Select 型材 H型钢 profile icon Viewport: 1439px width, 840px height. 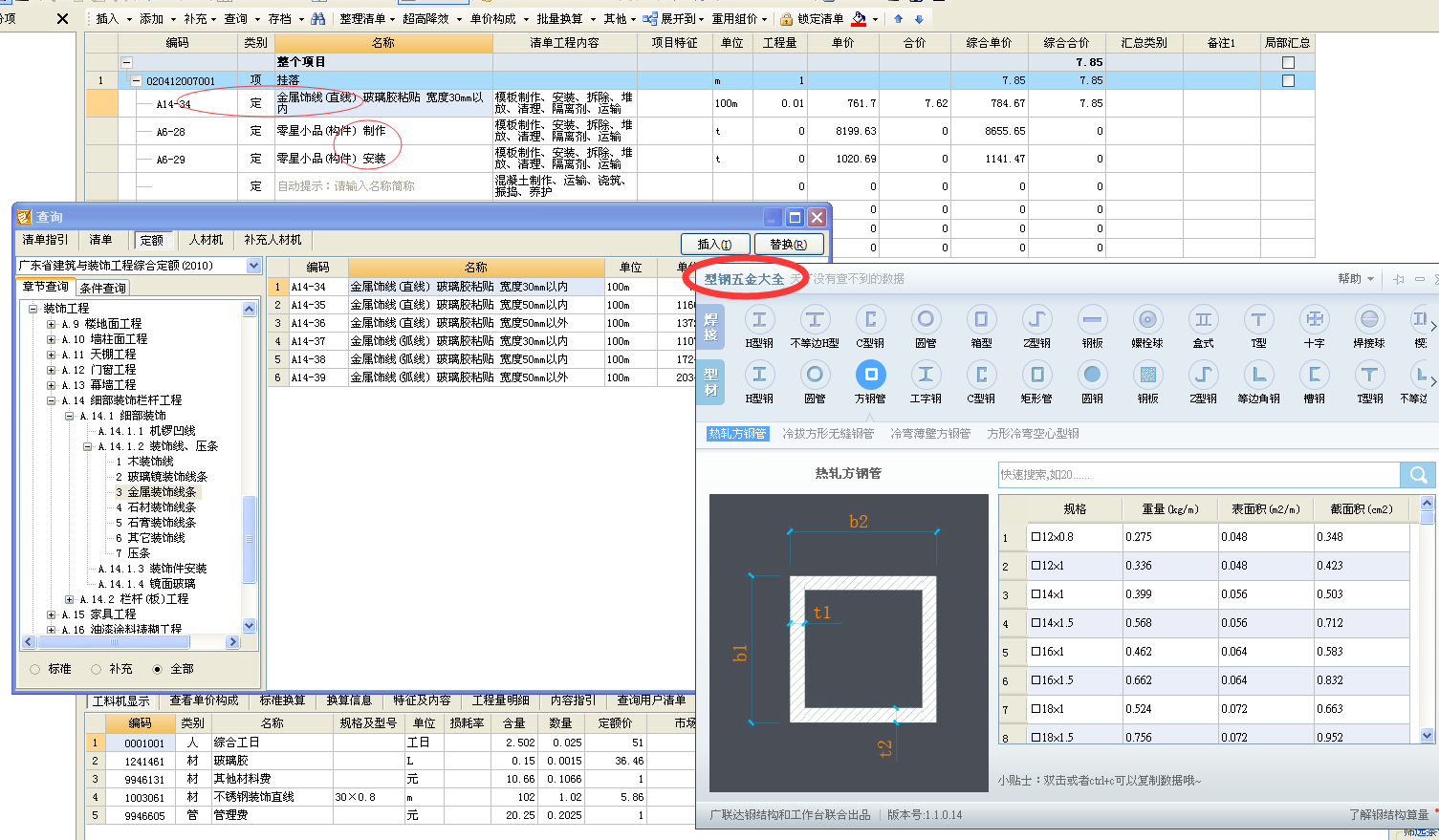click(x=759, y=375)
